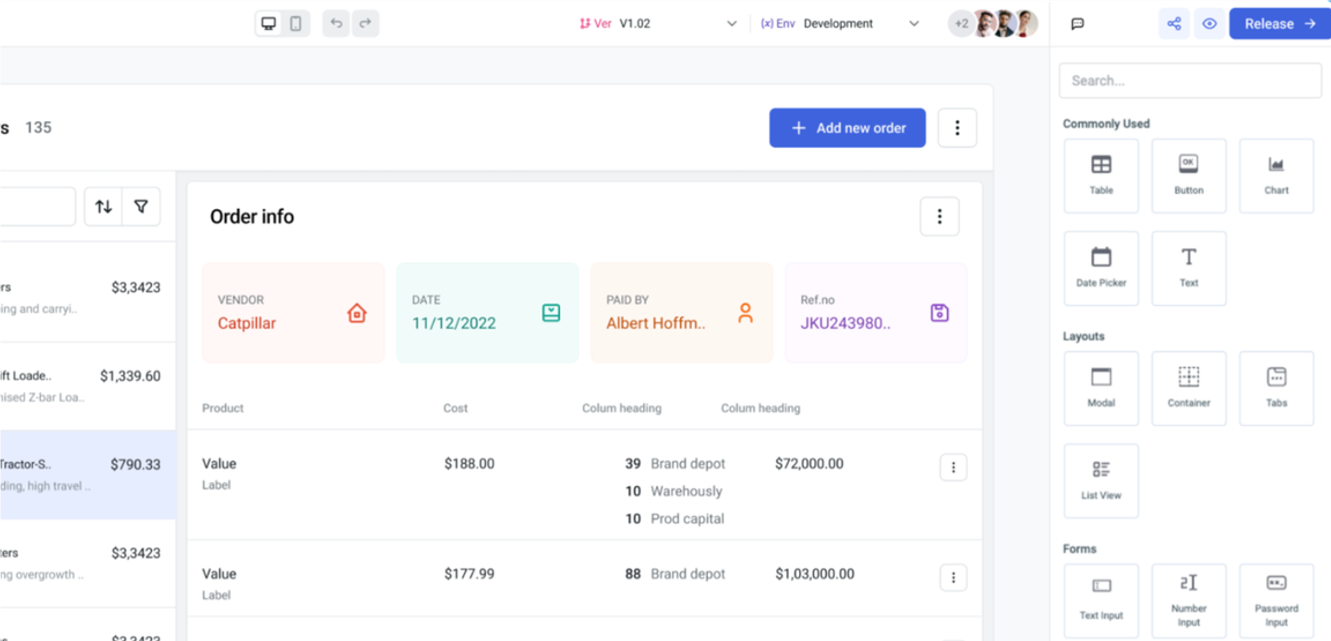Select the Container layout component
The image size is (1331, 641).
[x=1189, y=388]
